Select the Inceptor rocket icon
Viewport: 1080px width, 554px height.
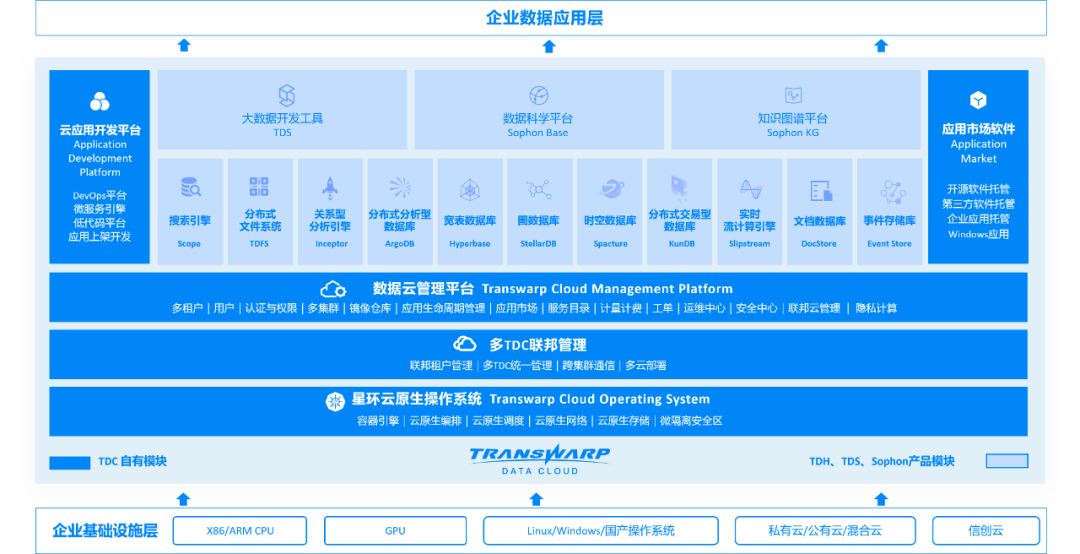pyautogui.click(x=330, y=187)
